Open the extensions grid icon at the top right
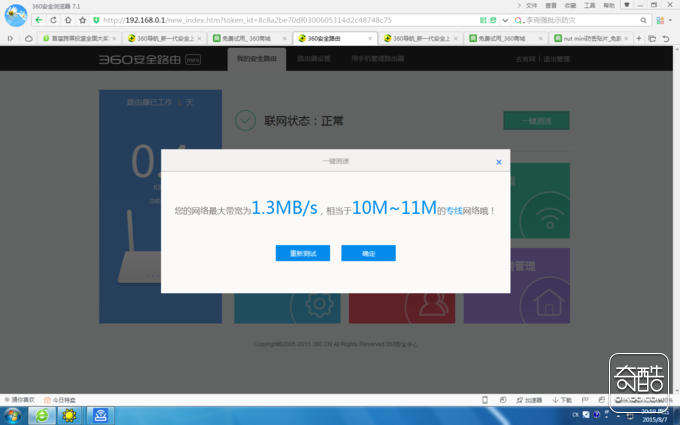 click(660, 20)
